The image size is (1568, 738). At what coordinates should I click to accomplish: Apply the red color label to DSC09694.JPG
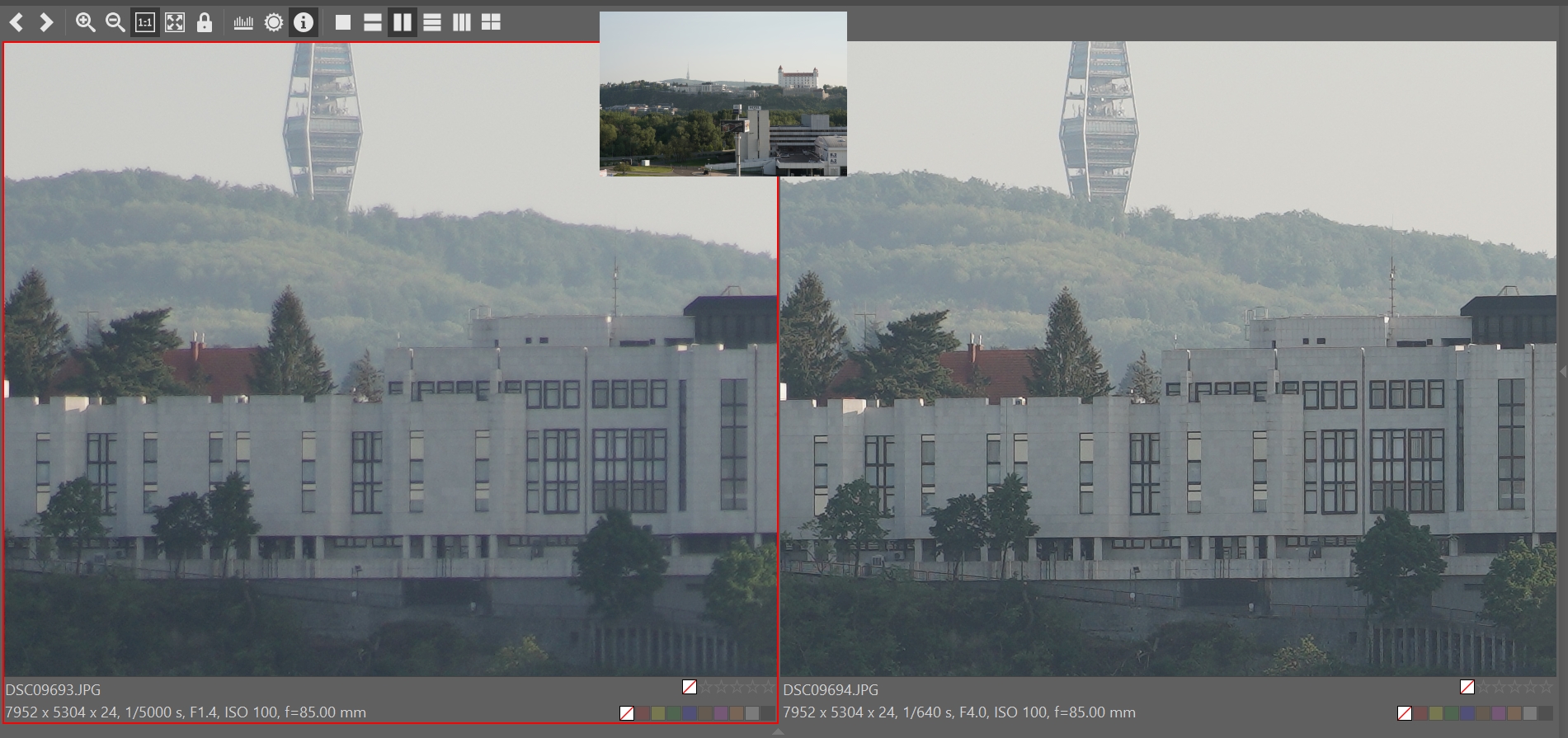point(1420,713)
